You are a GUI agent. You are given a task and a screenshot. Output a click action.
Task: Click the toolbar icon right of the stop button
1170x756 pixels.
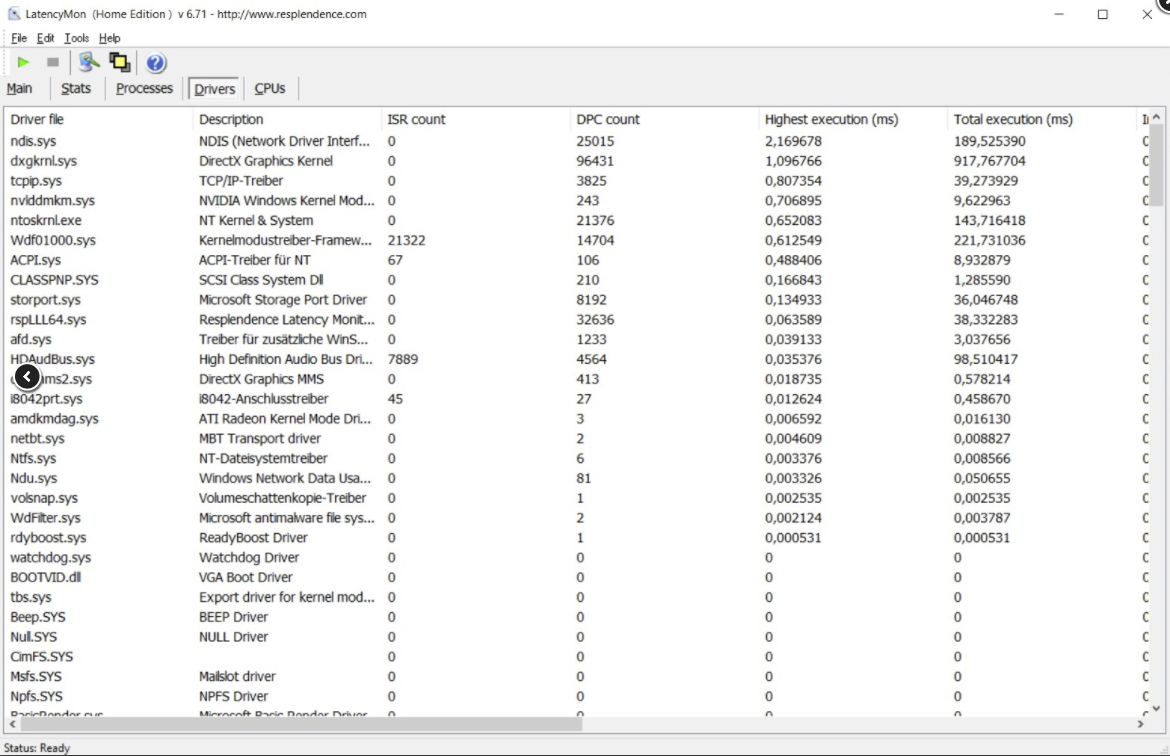(88, 63)
